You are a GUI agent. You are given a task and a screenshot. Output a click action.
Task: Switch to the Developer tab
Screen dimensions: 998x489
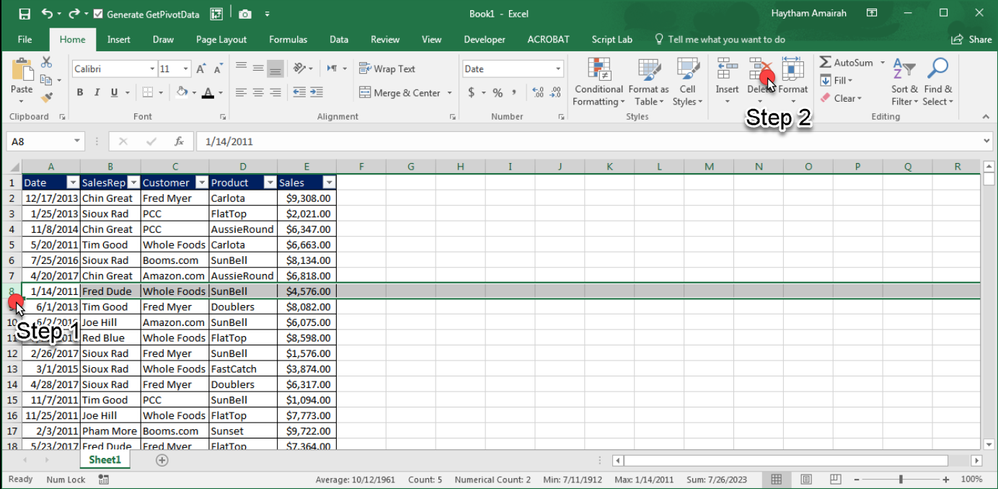(484, 39)
